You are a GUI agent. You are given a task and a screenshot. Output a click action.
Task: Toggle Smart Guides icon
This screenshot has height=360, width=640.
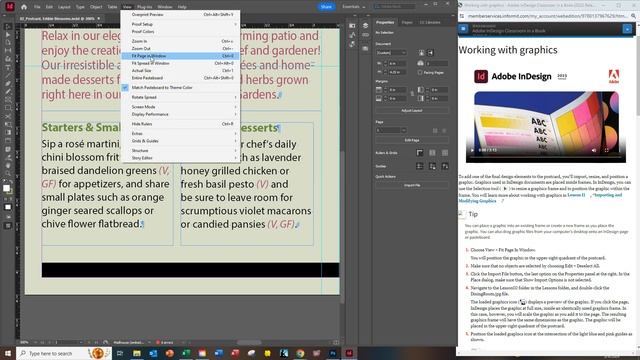pyautogui.click(x=445, y=166)
